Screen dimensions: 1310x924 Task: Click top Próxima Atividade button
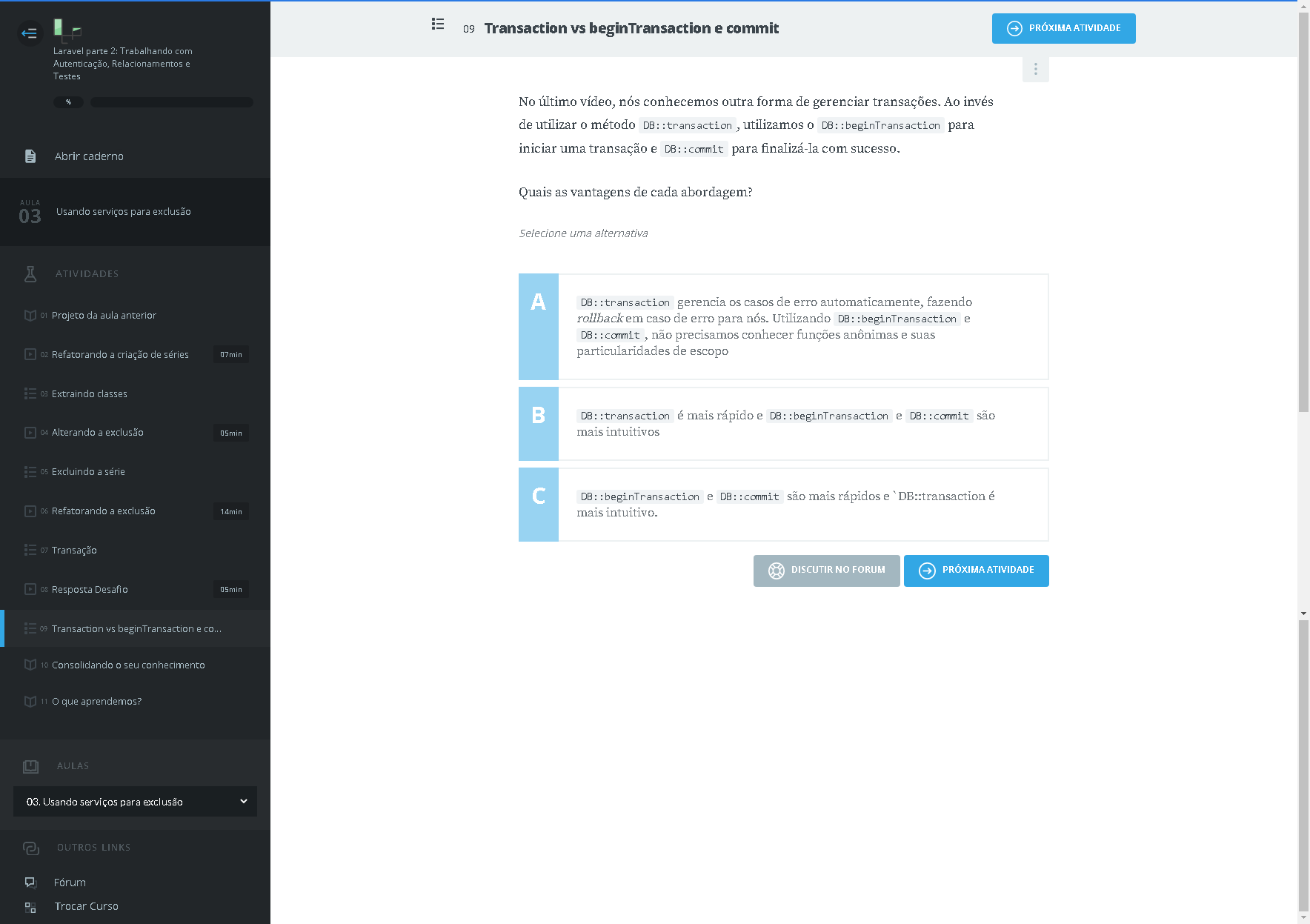tap(1063, 28)
